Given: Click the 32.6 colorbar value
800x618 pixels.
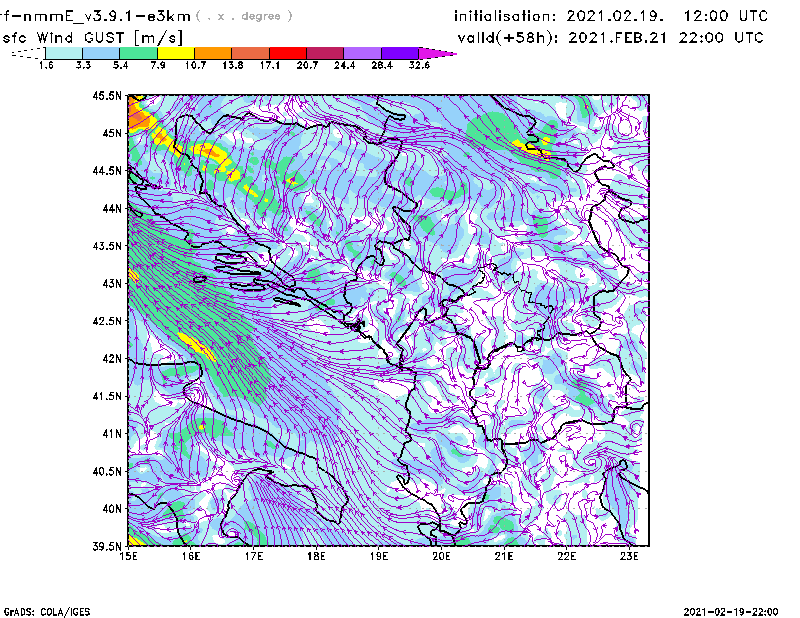Looking at the screenshot, I should coord(419,65).
